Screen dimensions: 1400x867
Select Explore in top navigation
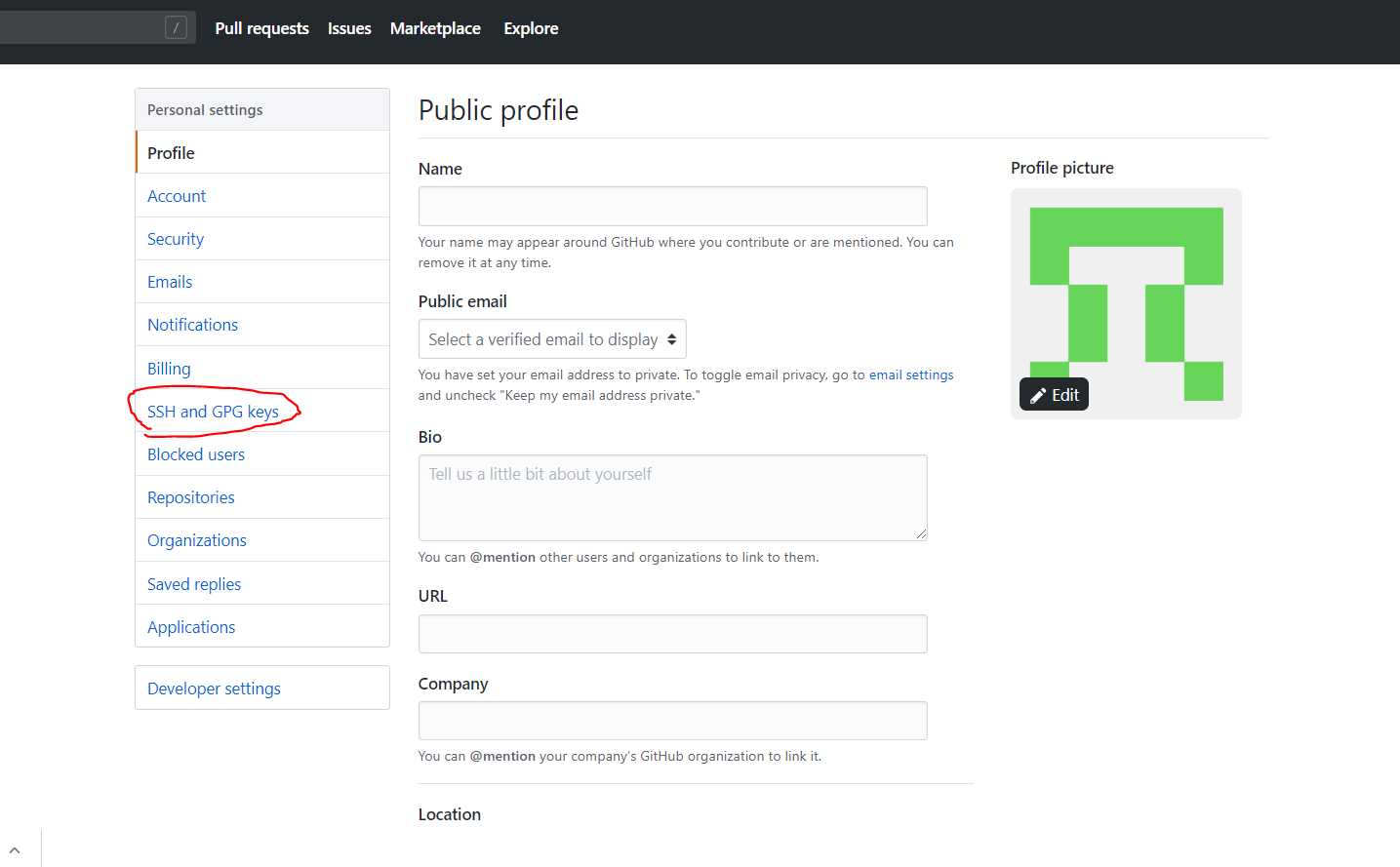(x=531, y=28)
